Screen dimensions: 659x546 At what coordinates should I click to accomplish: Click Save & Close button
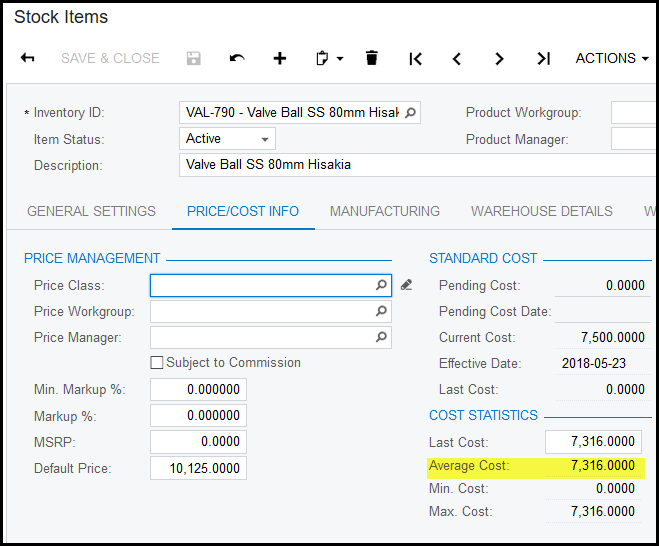110,58
